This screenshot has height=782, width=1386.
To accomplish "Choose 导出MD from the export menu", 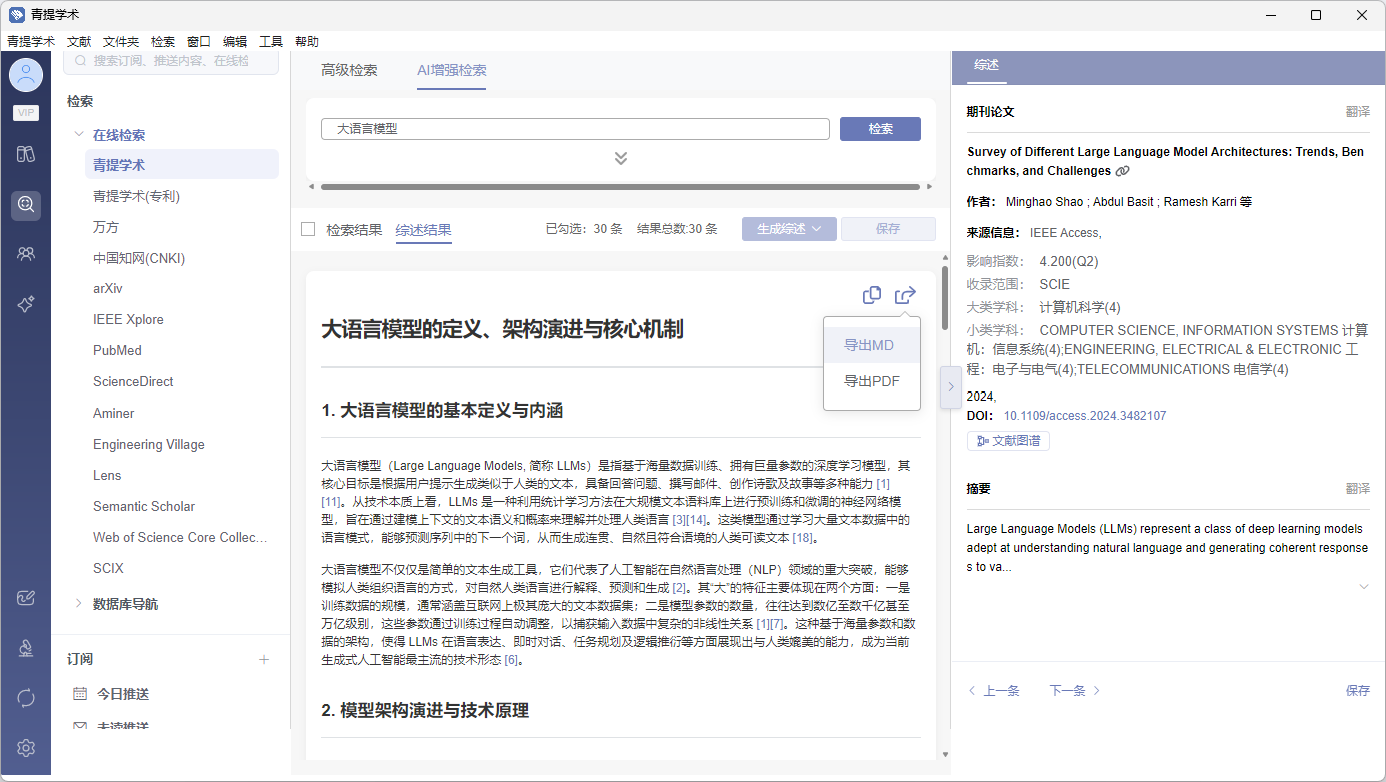I will point(870,345).
